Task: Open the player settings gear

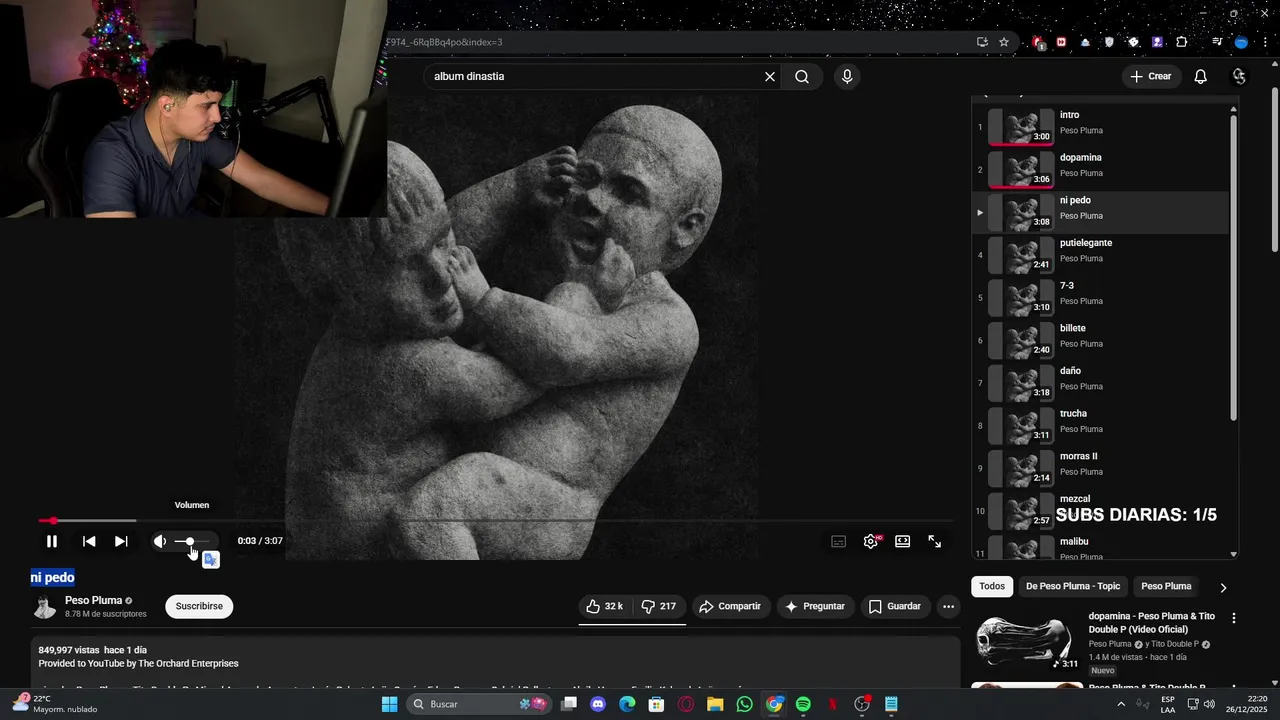Action: [x=871, y=541]
